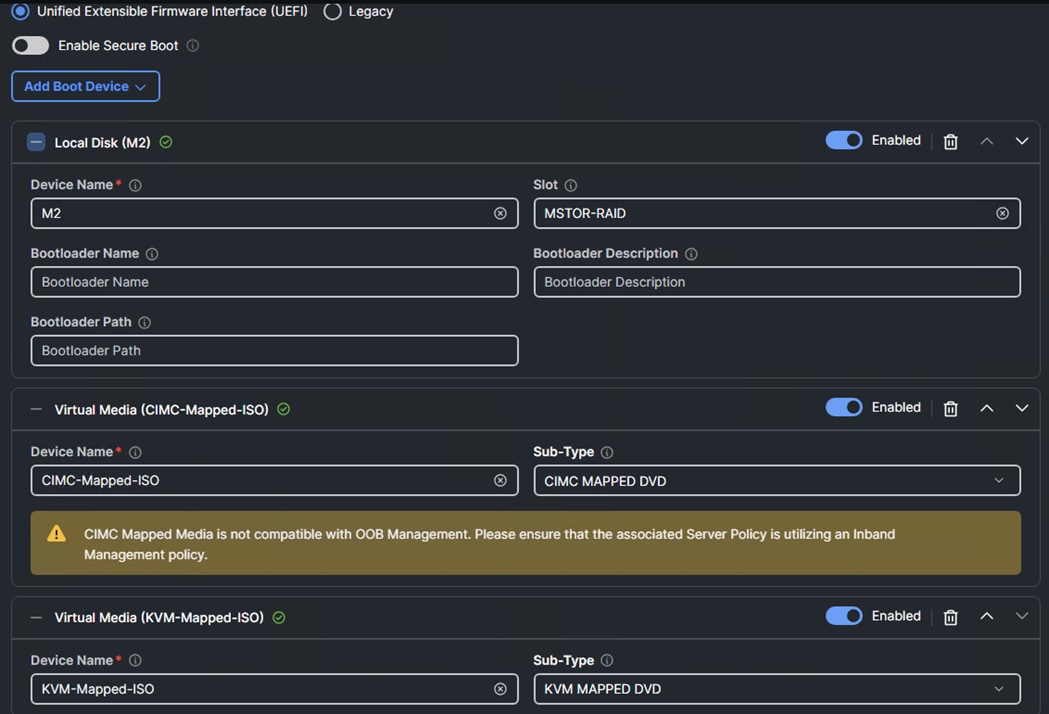The height and width of the screenshot is (714, 1049).
Task: Move Local Disk (M2) up in order
Action: click(987, 141)
